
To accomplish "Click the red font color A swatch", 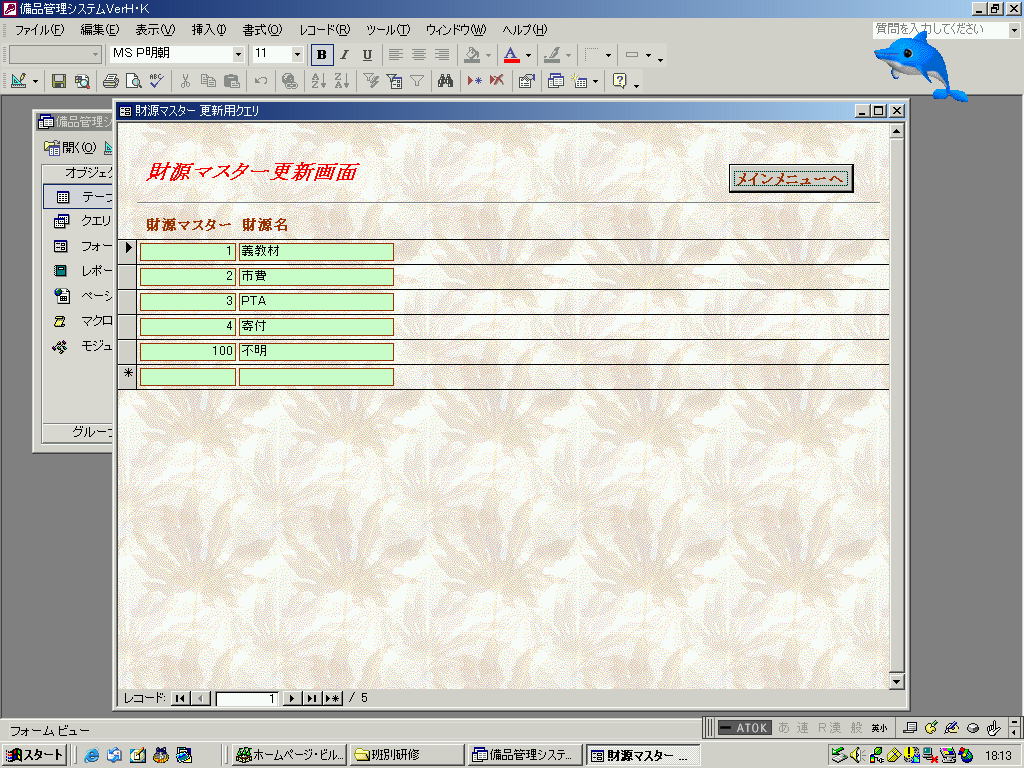I will coord(511,55).
